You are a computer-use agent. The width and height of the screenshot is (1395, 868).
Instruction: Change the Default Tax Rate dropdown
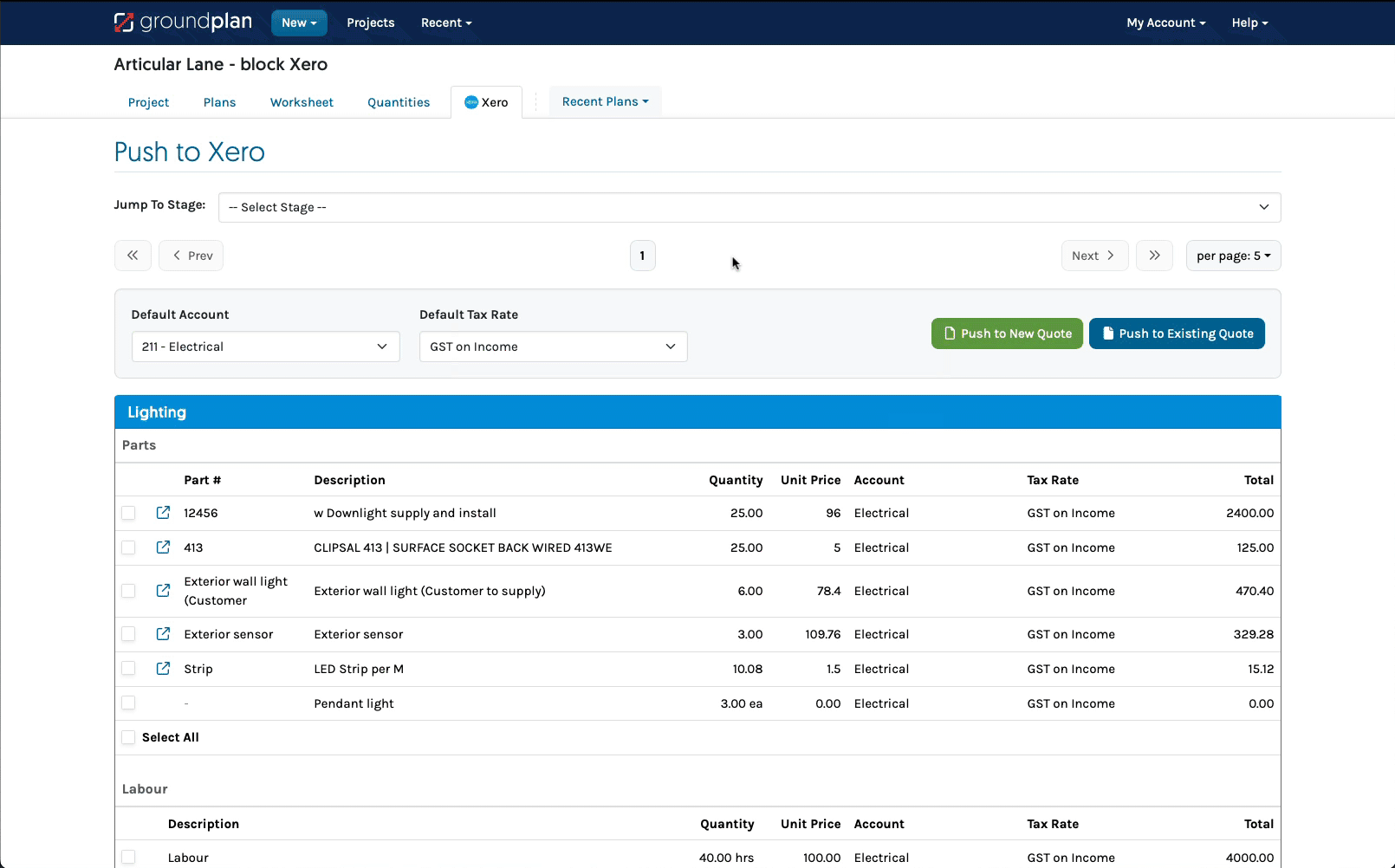[x=553, y=346]
